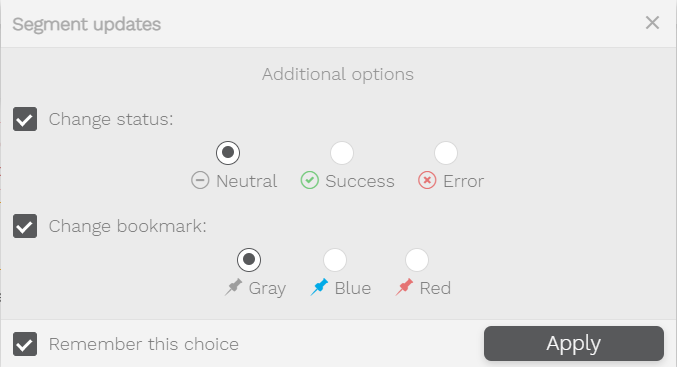This screenshot has width=677, height=367.
Task: Click the Success status label text
Action: [360, 181]
